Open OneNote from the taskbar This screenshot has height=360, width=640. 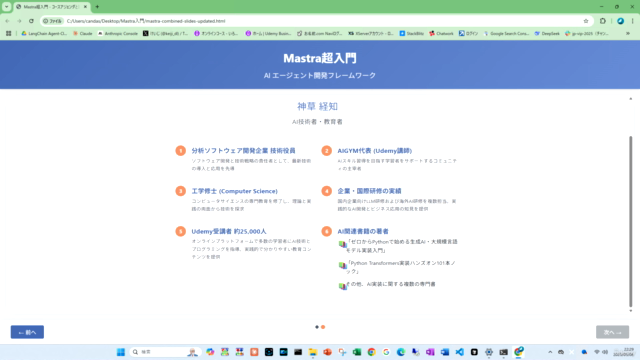click(x=430, y=352)
